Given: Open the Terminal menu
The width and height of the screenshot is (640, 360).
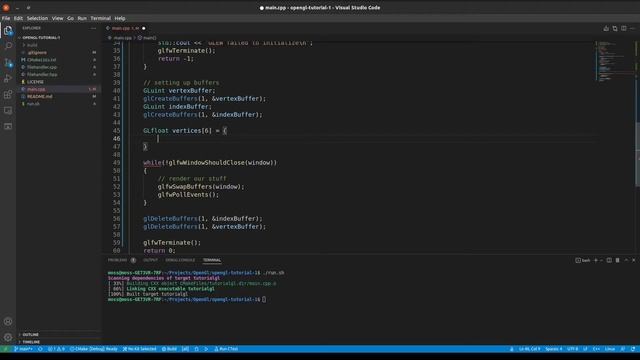Looking at the screenshot, I should tap(101, 18).
